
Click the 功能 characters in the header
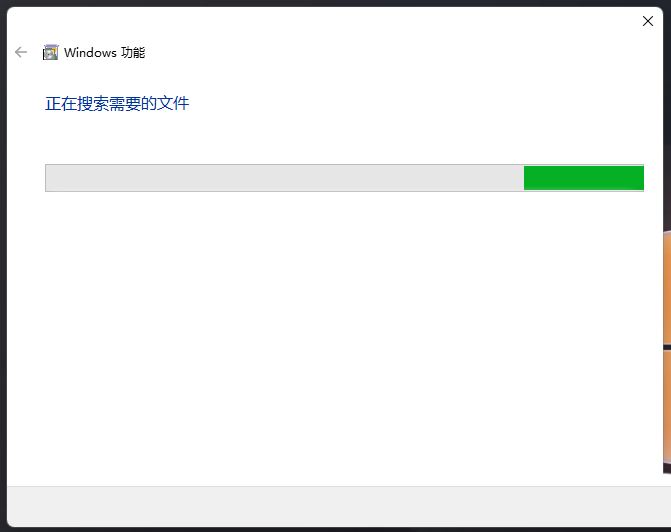[133, 53]
